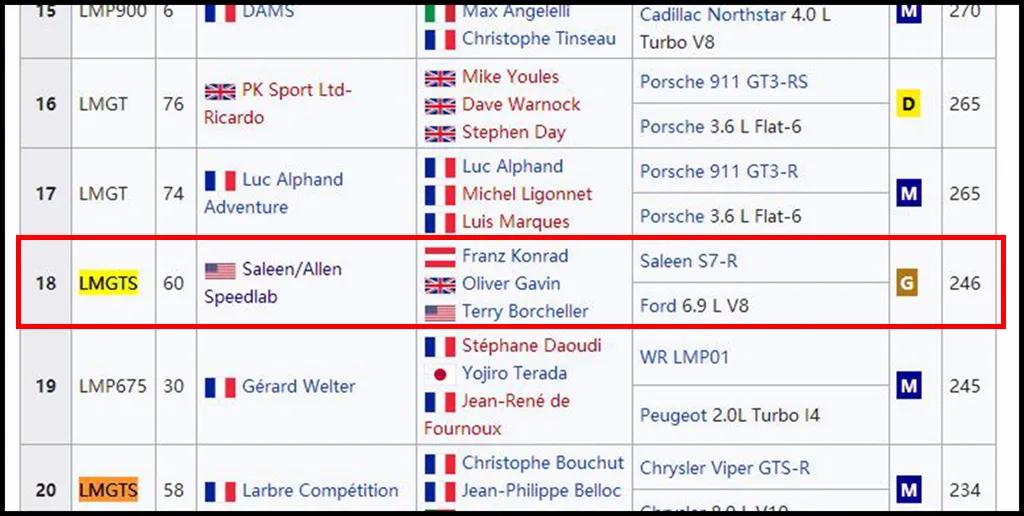Click the US flag next to Saleen/Allen Speedlab

click(x=220, y=270)
